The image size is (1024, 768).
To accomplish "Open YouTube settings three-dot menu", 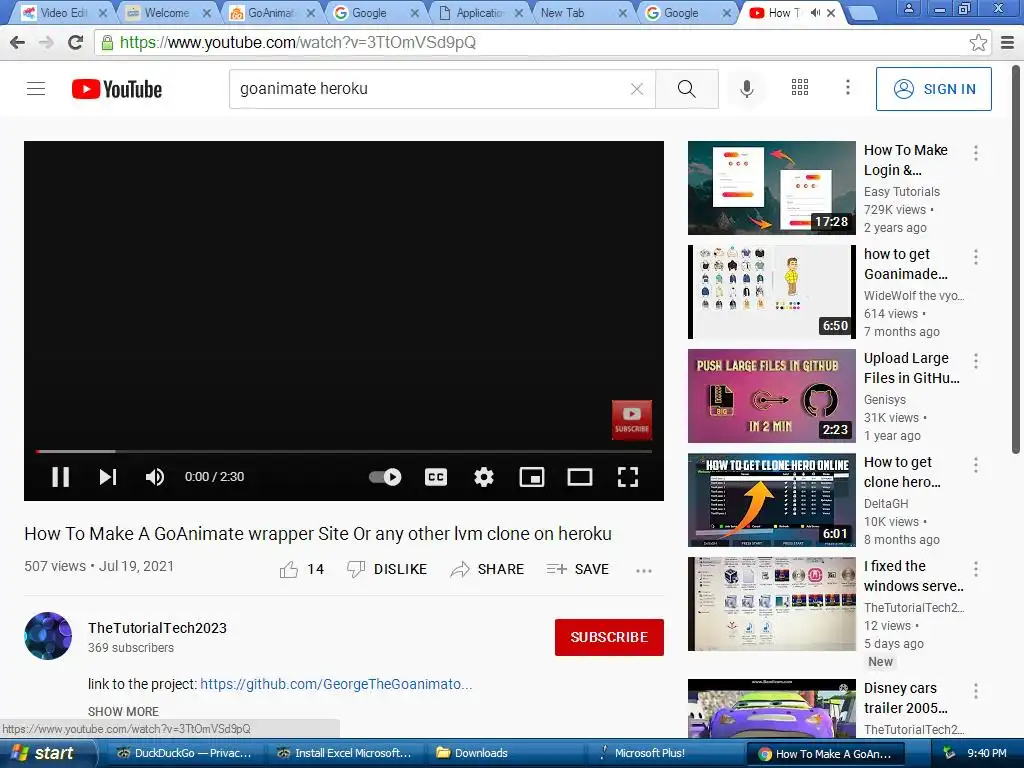I will [848, 88].
